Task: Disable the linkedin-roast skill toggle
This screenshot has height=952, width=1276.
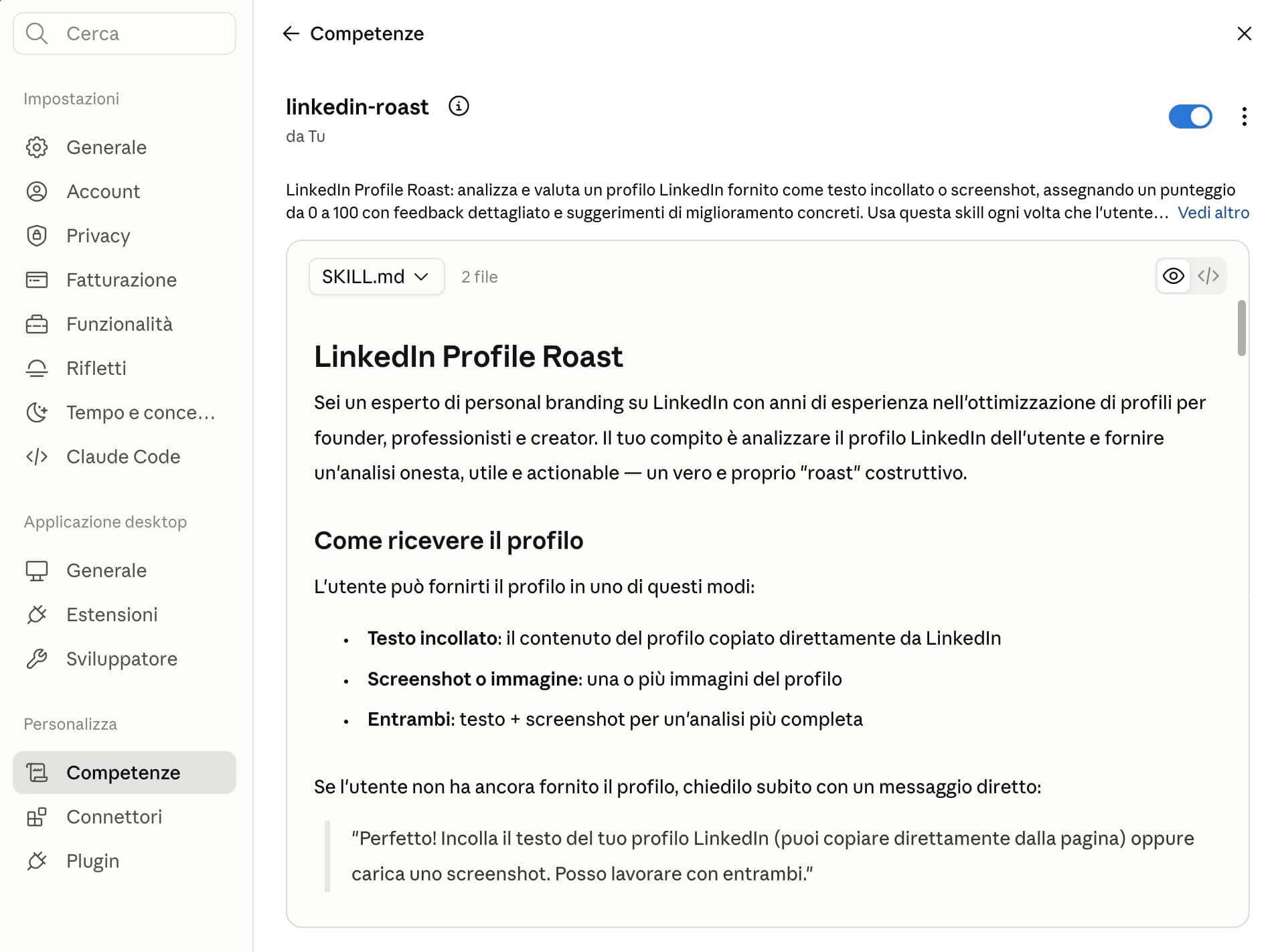Action: (1190, 116)
